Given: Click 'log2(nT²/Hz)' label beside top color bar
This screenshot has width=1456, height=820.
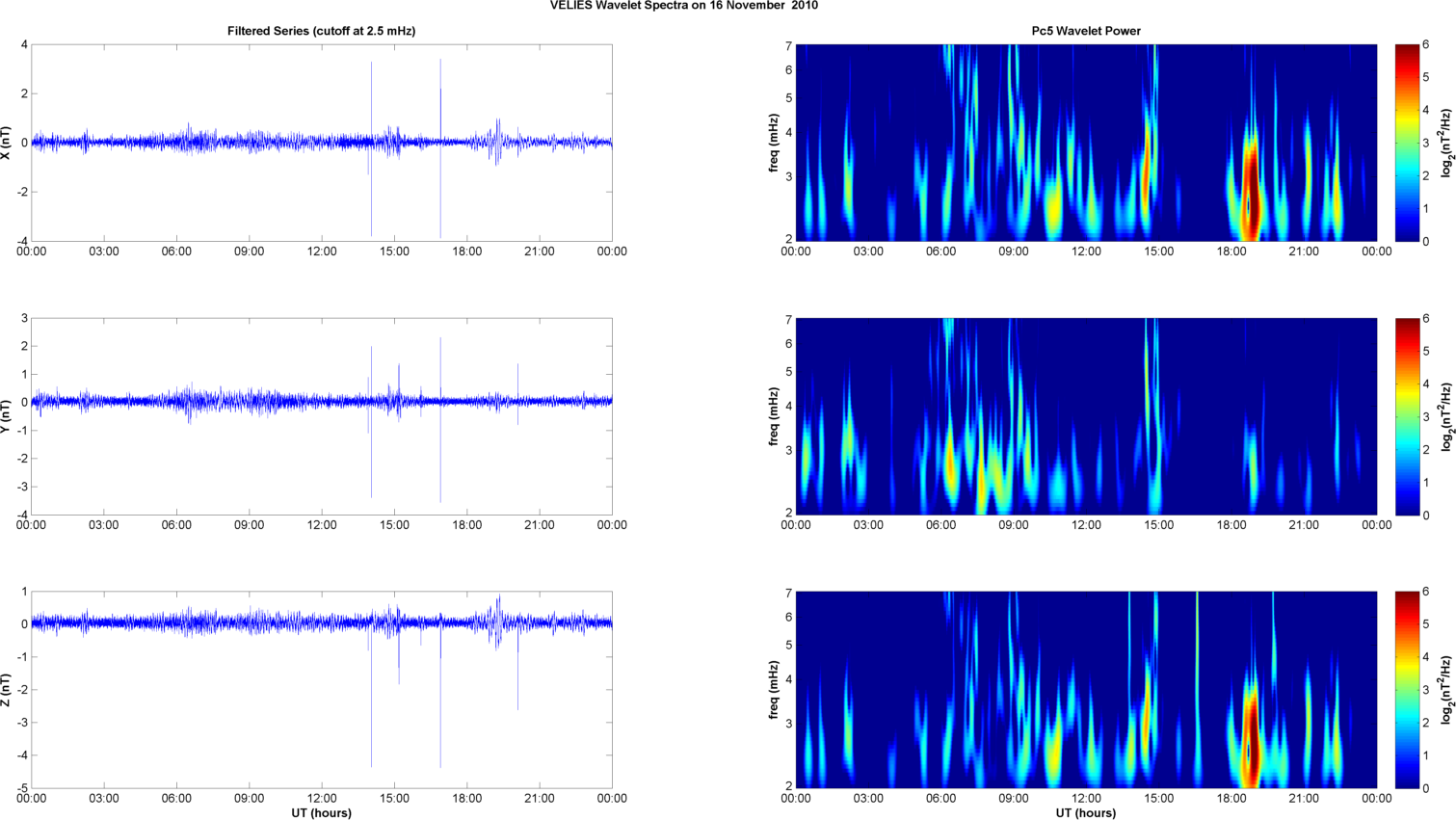Looking at the screenshot, I should [x=1447, y=143].
